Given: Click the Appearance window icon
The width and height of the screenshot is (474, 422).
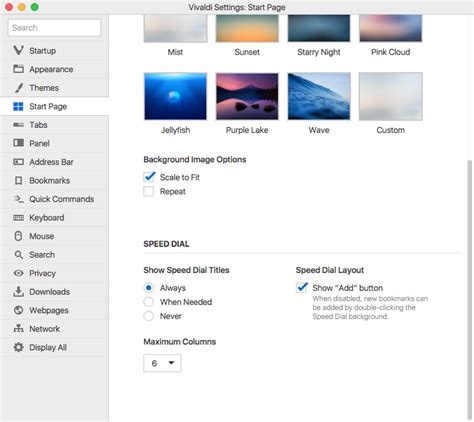Looking at the screenshot, I should click(x=18, y=69).
